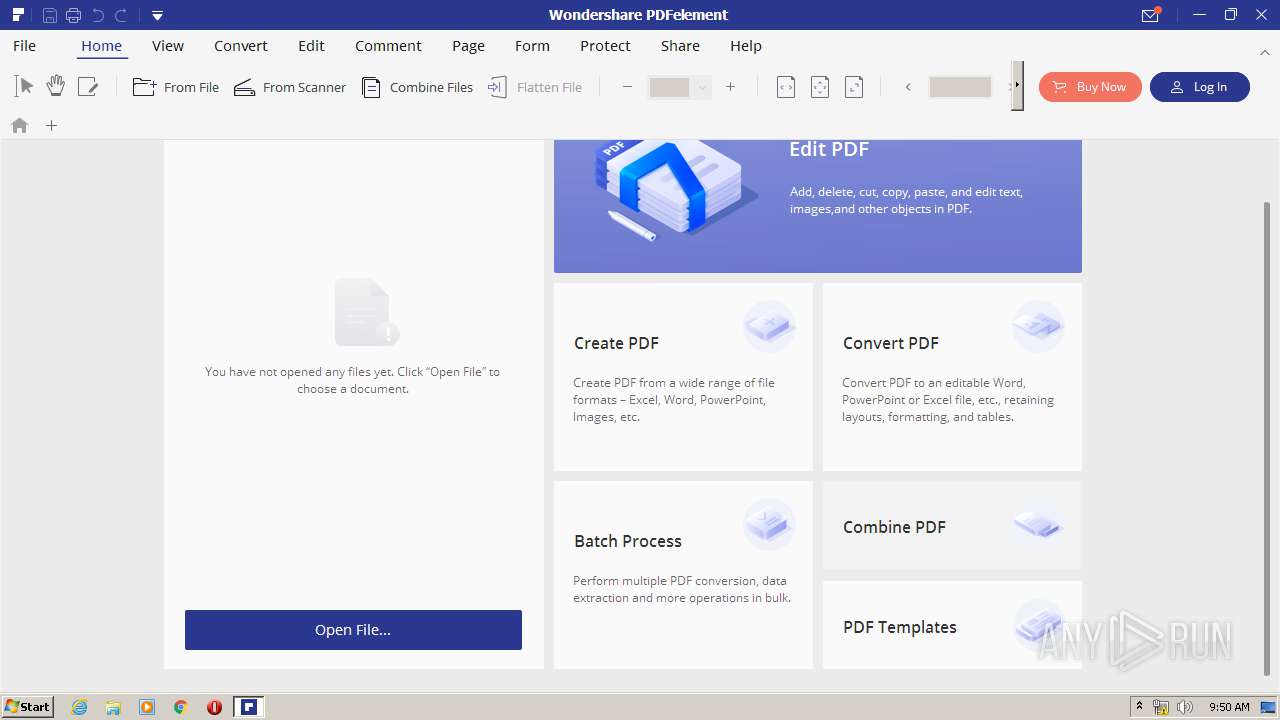The width and height of the screenshot is (1280, 720).
Task: Open the Help menu
Action: (x=746, y=46)
